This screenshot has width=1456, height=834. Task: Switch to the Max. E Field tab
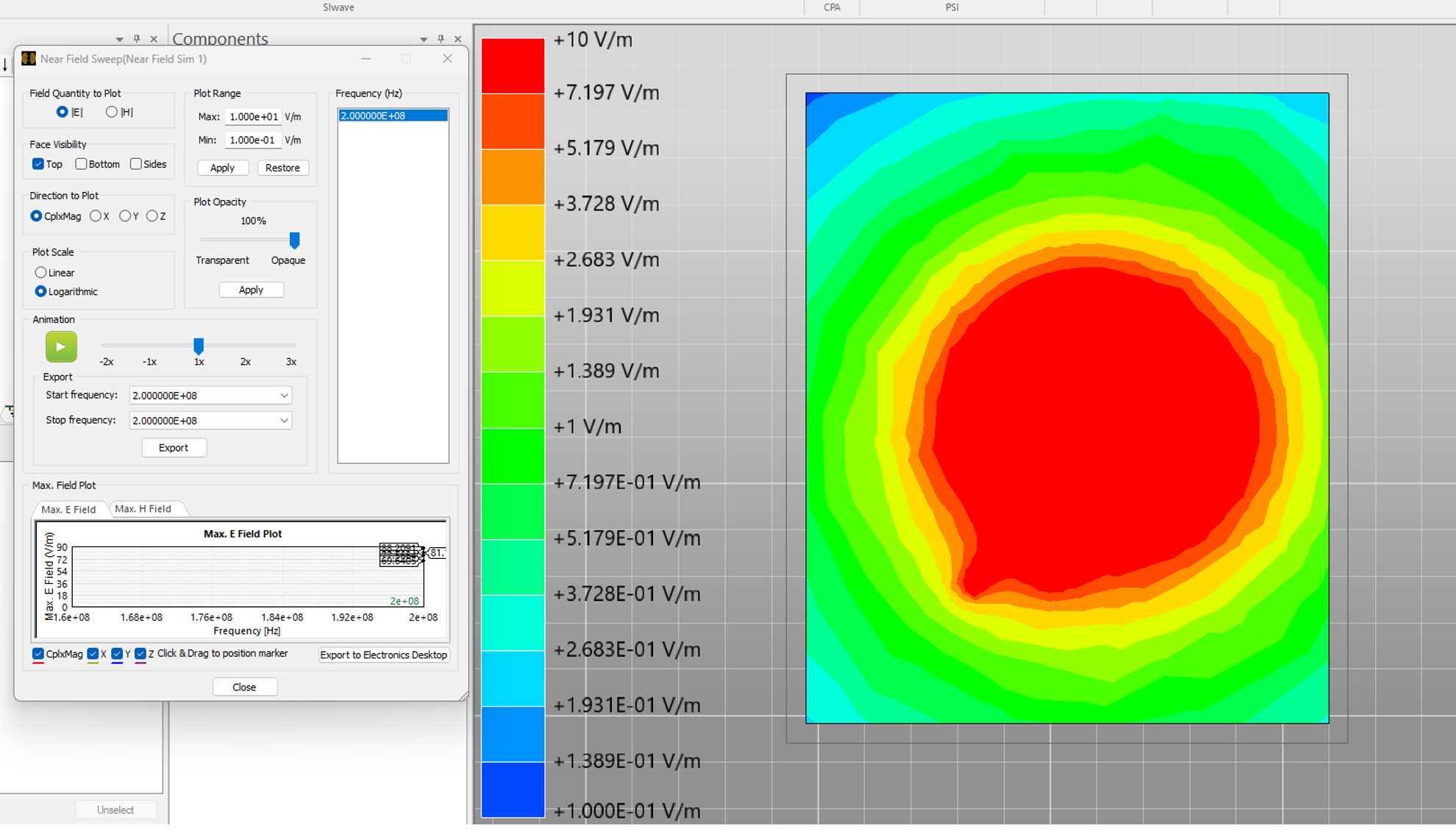coord(68,509)
